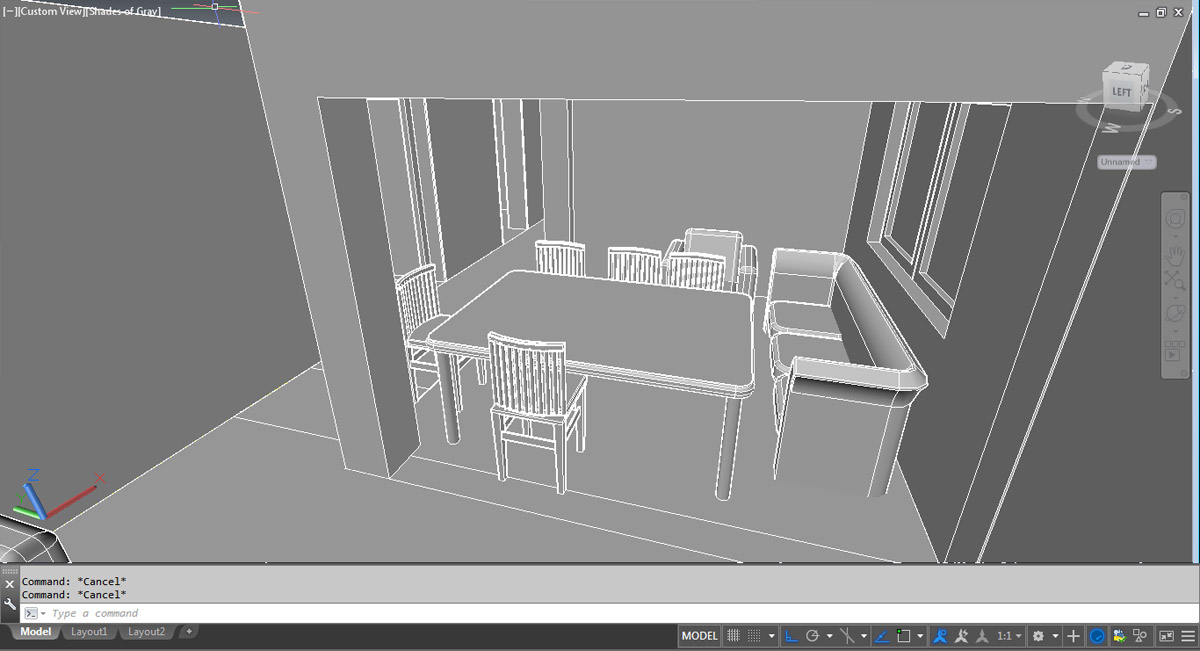Toggle polar tracking in status bar
Screen dimensions: 1200x651
coord(813,636)
